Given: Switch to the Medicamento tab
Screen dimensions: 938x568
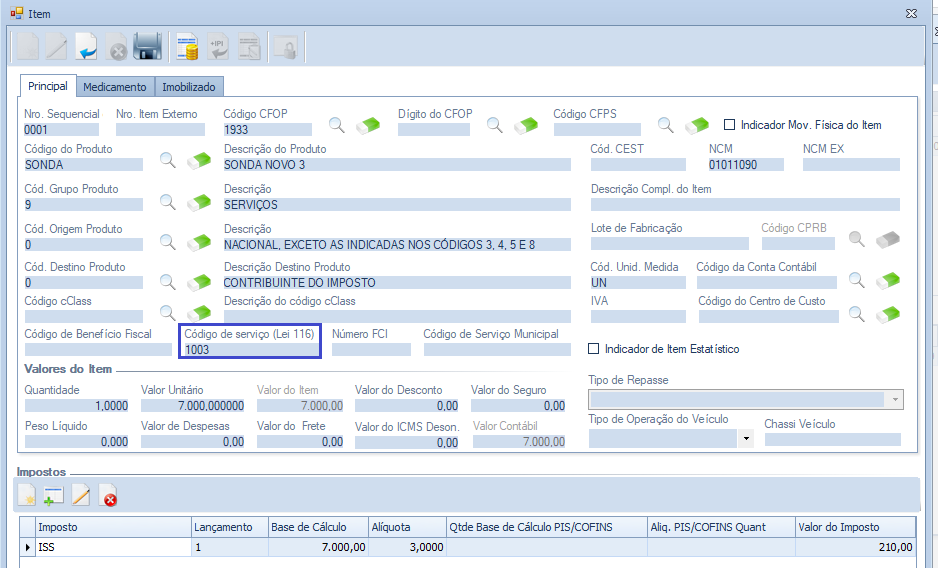Looking at the screenshot, I should tap(115, 87).
